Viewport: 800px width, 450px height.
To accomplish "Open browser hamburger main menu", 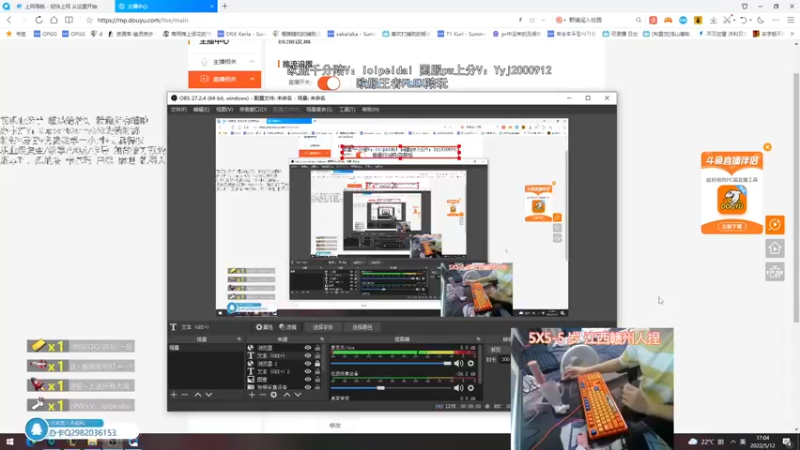I will click(791, 20).
